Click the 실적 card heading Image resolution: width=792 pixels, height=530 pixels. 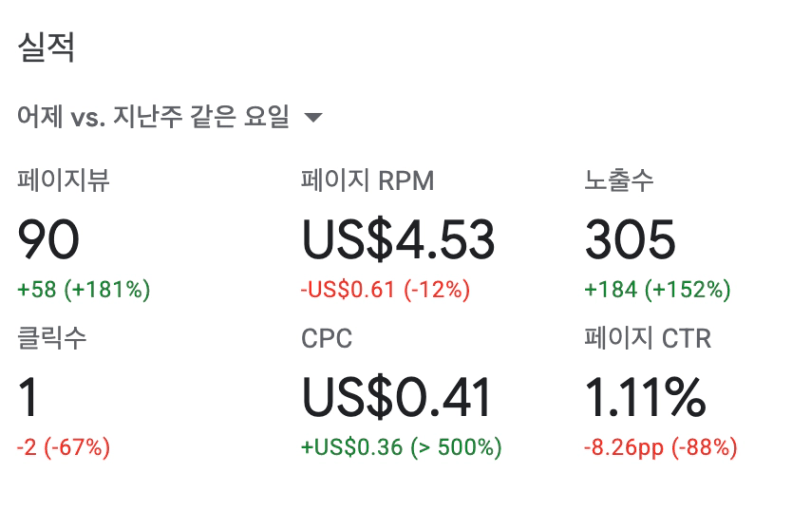point(46,48)
